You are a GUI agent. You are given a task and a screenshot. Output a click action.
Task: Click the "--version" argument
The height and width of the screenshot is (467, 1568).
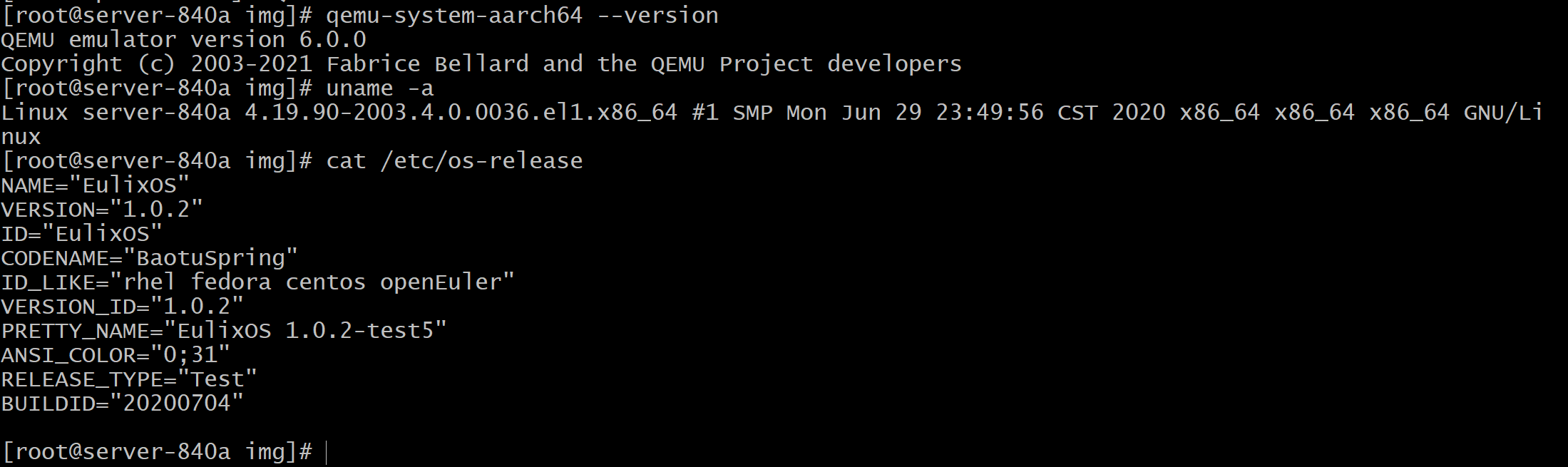tap(657, 16)
